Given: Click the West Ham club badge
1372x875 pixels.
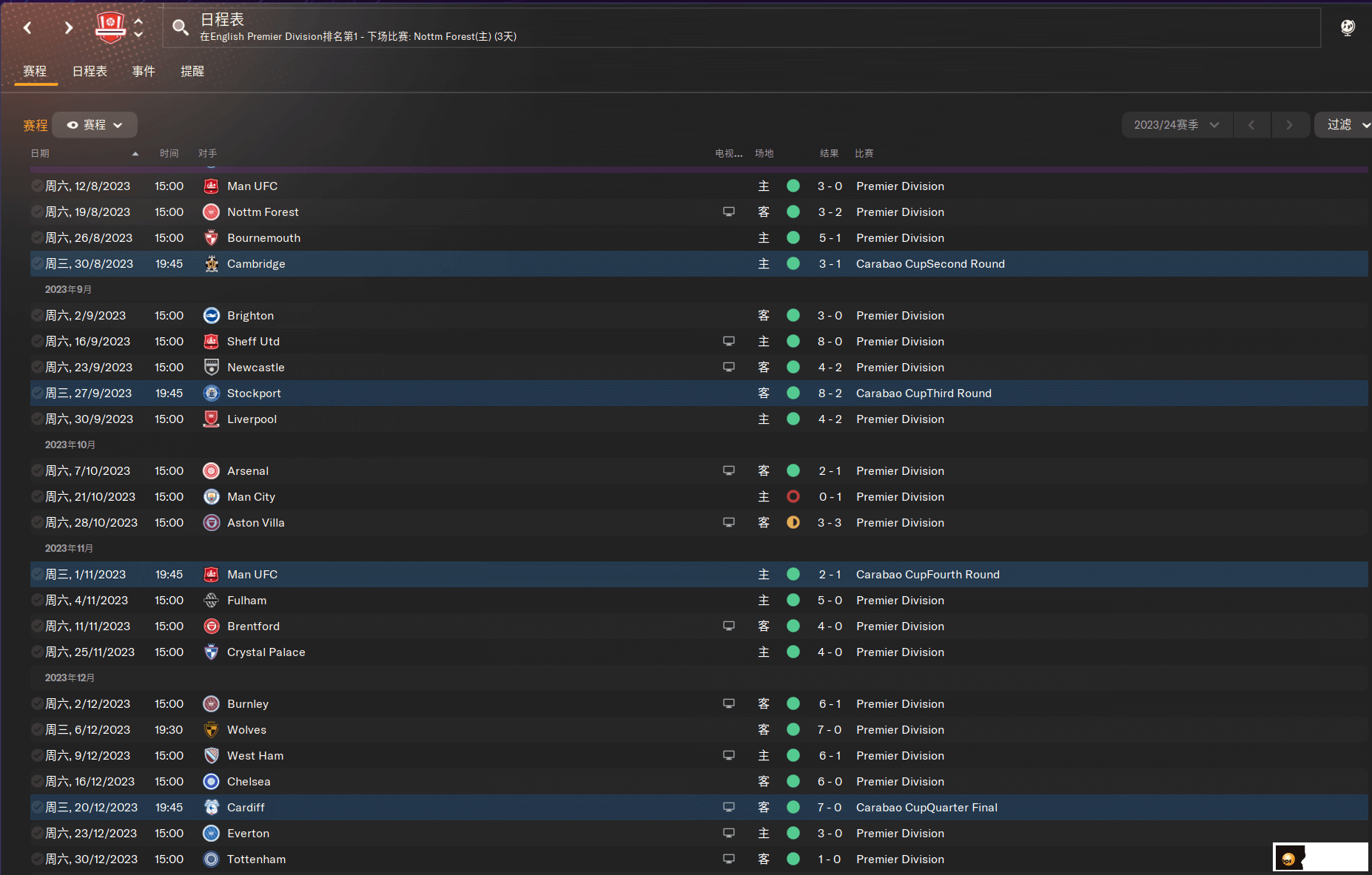Looking at the screenshot, I should click(211, 756).
